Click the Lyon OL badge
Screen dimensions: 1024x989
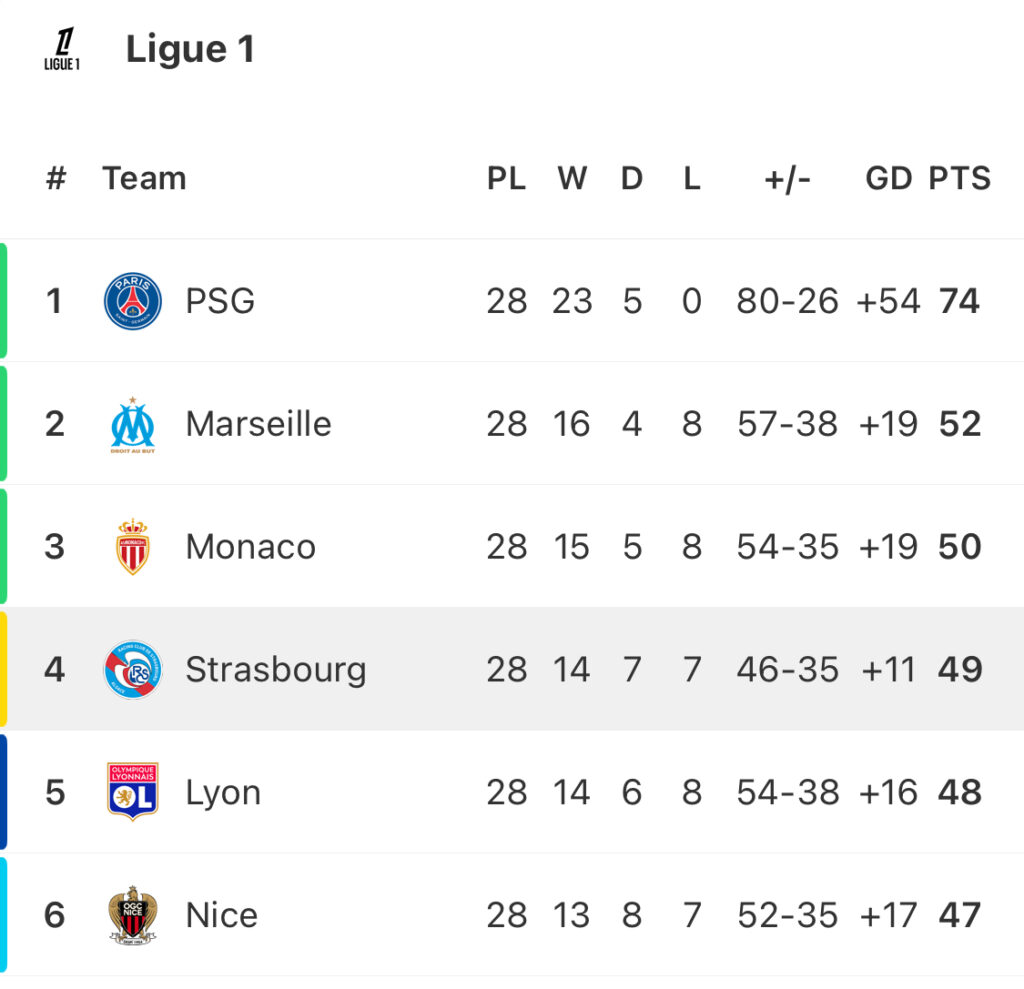pos(133,792)
